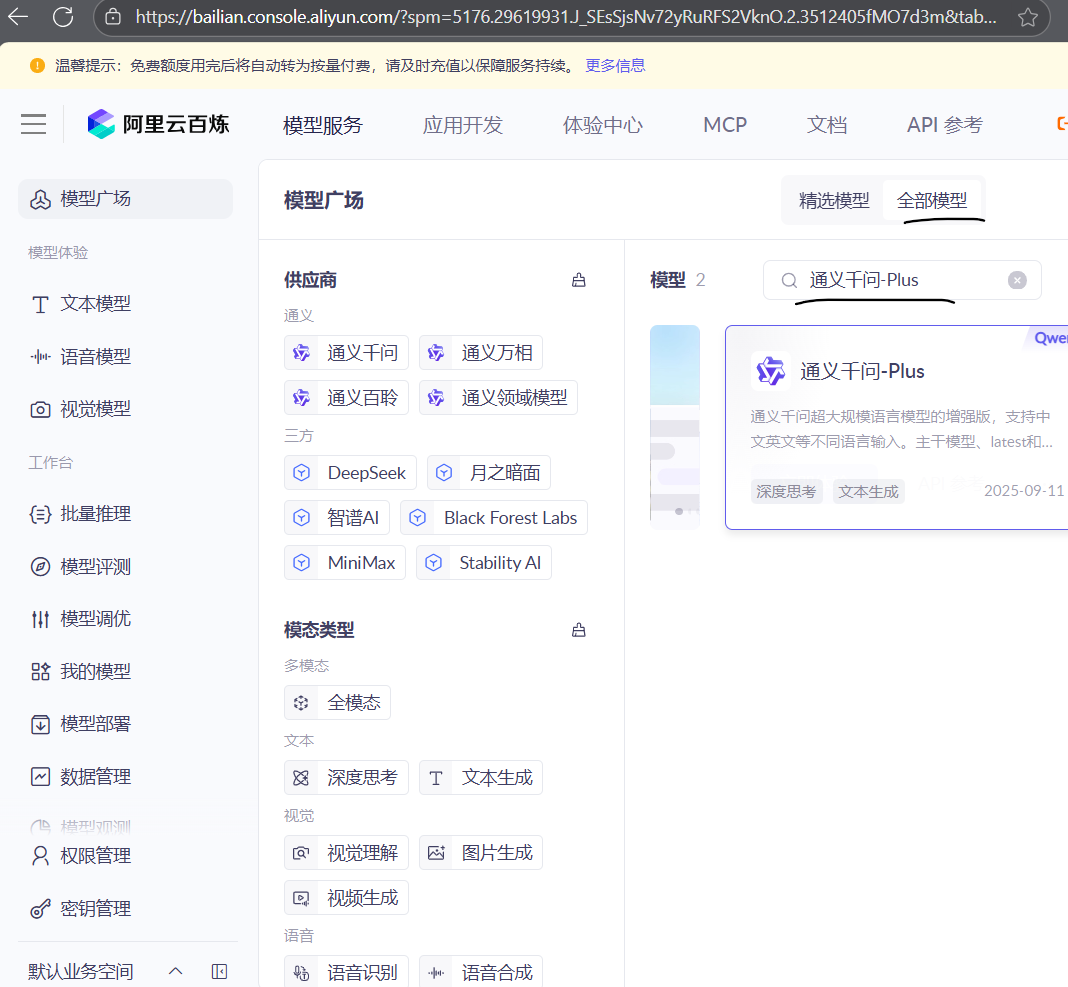Open 数据管理 in the sidebar
Screen dimensions: 1068x987
pyautogui.click(x=93, y=776)
